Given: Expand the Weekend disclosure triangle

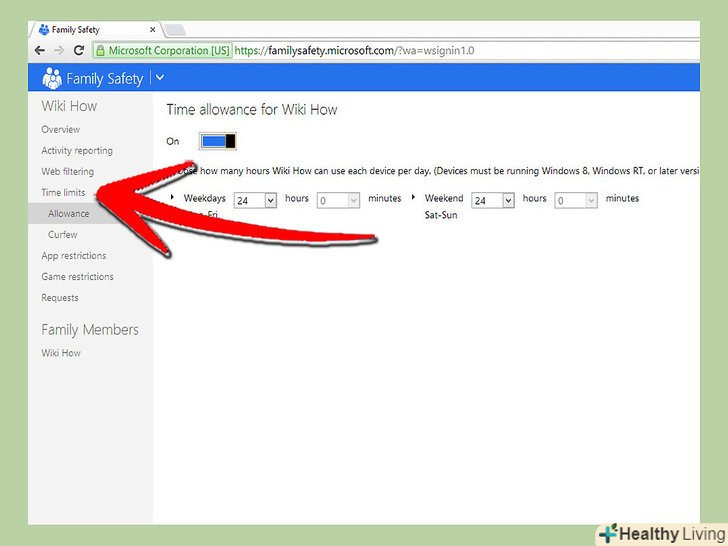Looking at the screenshot, I should pyautogui.click(x=413, y=197).
